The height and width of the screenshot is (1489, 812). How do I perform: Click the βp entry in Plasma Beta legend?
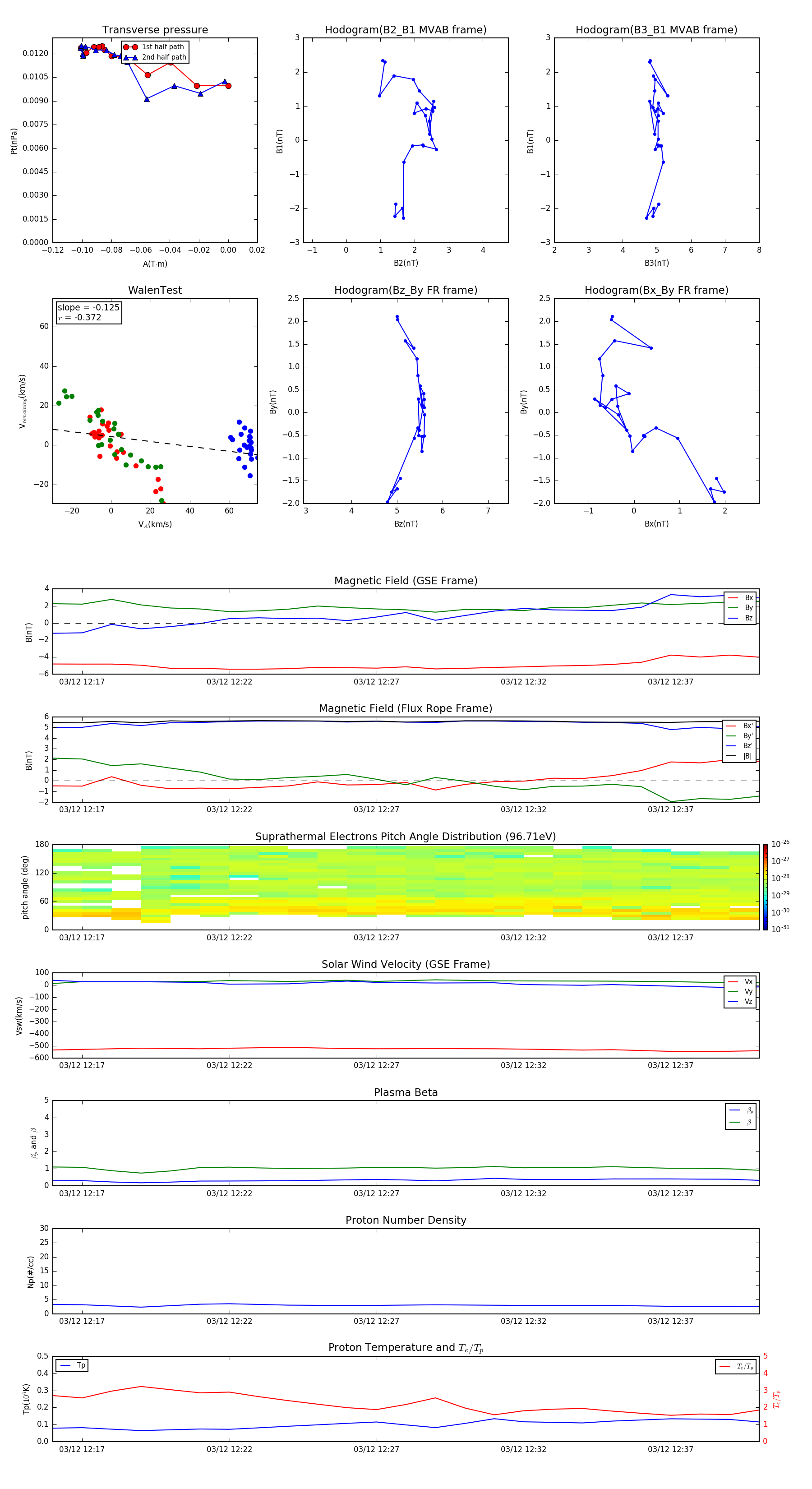click(x=740, y=1110)
